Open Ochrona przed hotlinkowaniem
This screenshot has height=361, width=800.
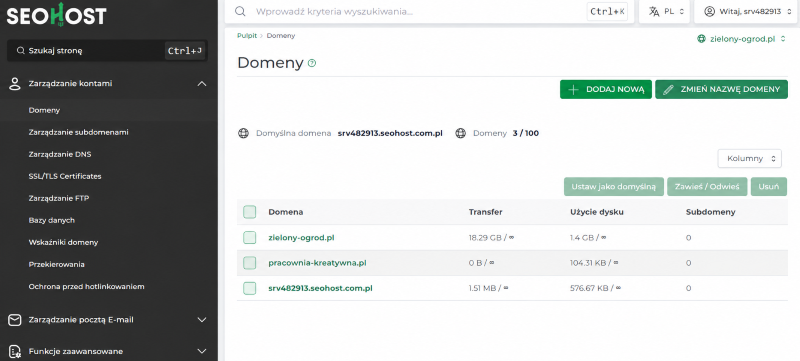click(86, 287)
